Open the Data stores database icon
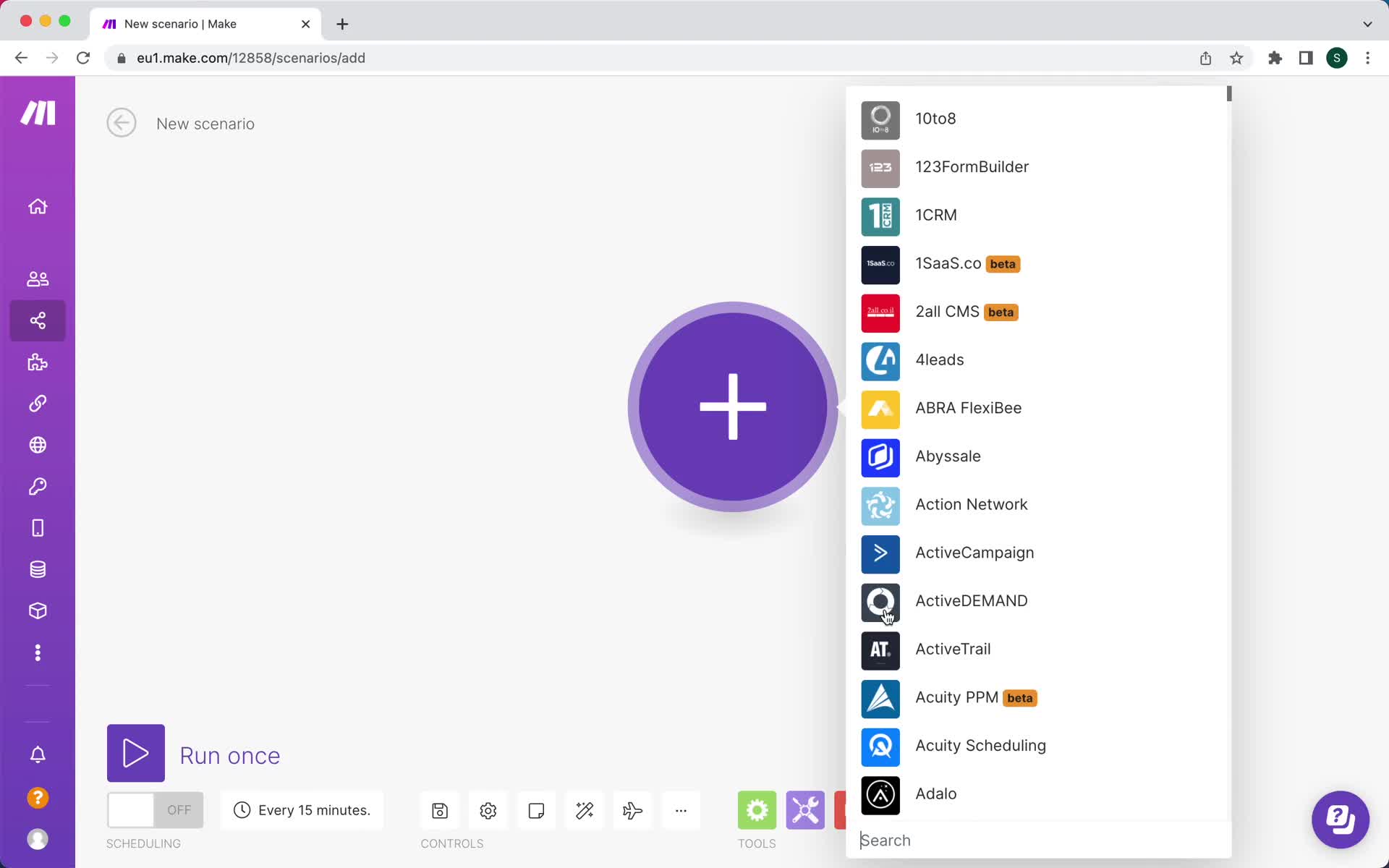Screen dimensions: 1389x868 pyautogui.click(x=38, y=570)
